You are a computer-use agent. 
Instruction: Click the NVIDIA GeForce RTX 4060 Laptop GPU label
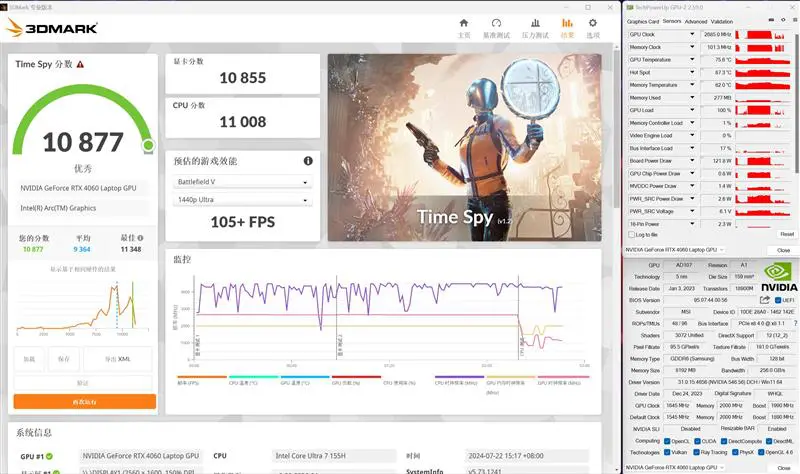pos(78,188)
